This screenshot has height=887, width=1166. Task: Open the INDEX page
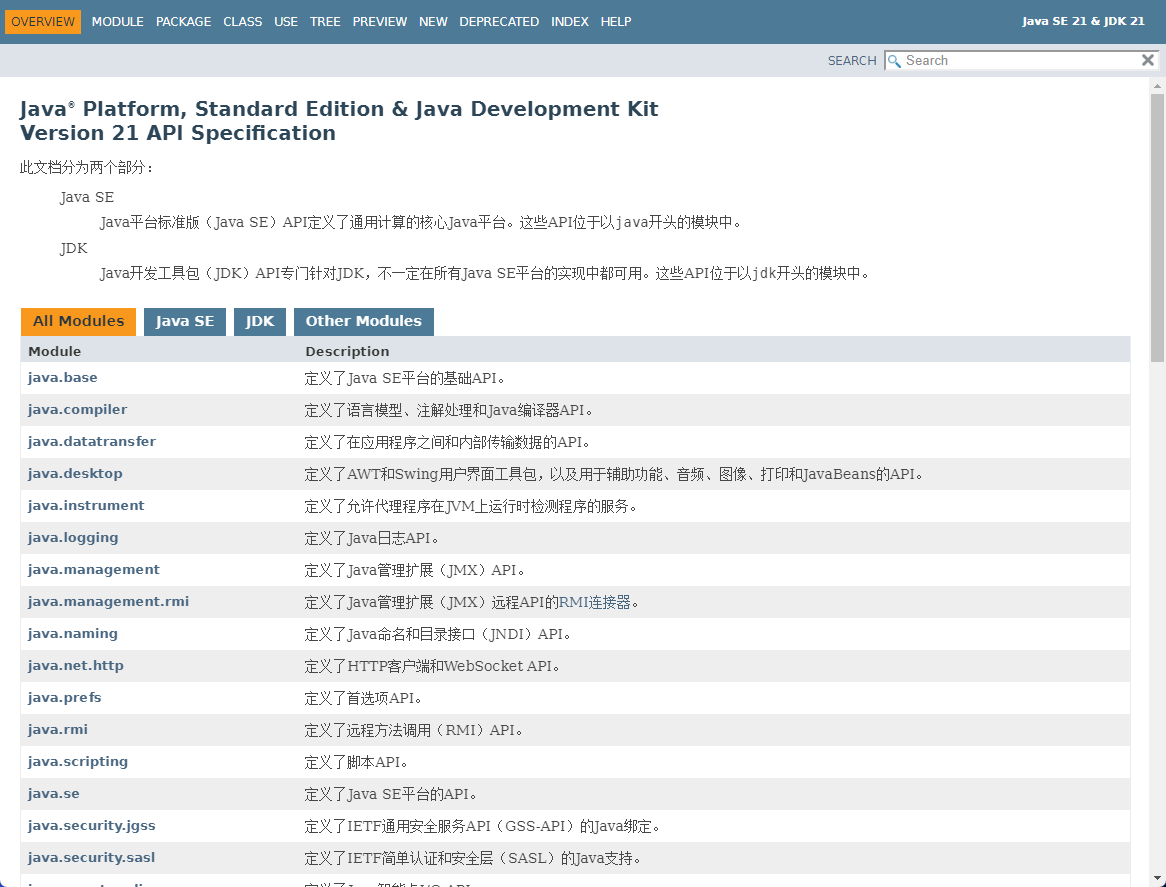570,22
